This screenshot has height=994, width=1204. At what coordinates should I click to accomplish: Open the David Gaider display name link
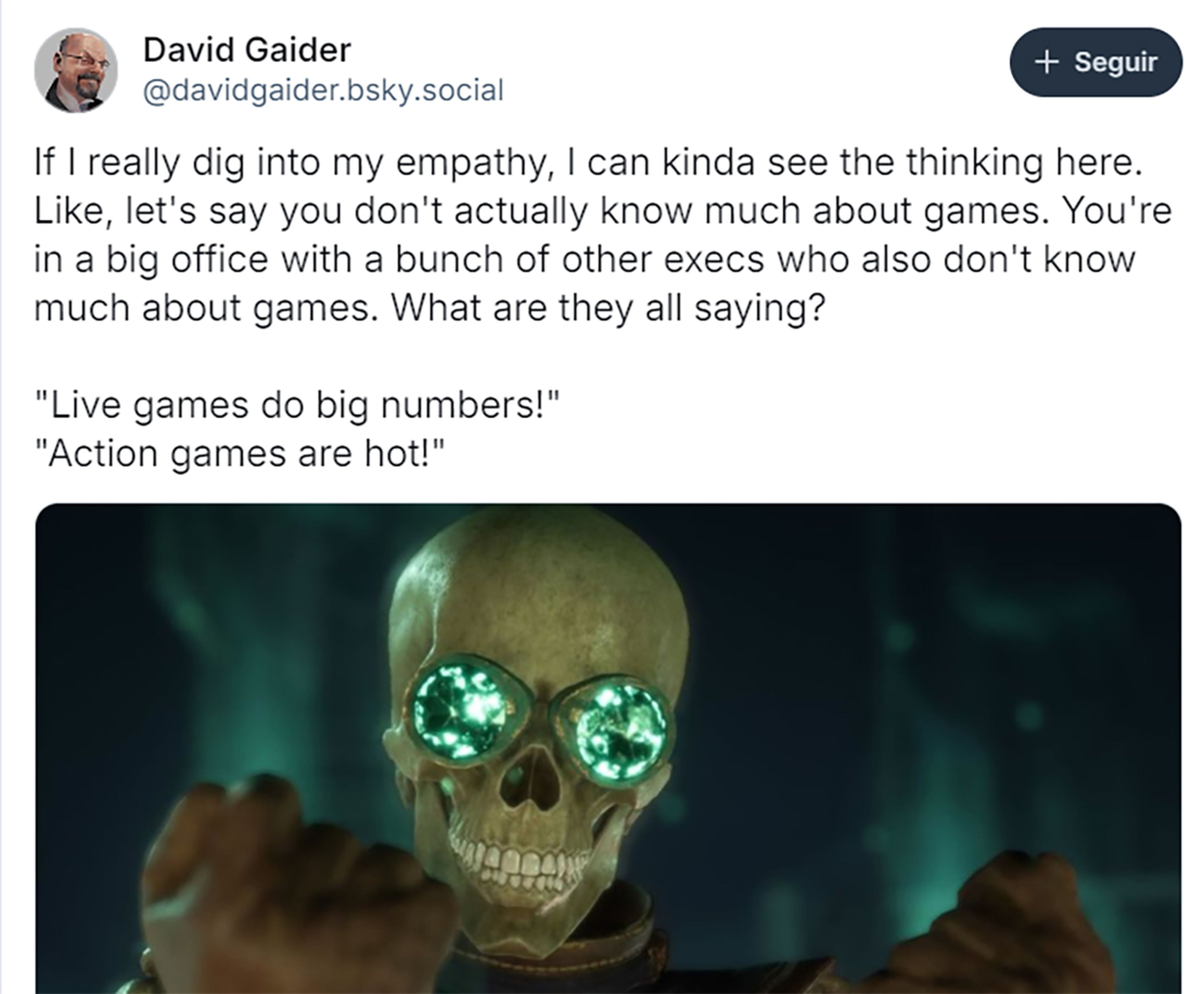click(247, 50)
